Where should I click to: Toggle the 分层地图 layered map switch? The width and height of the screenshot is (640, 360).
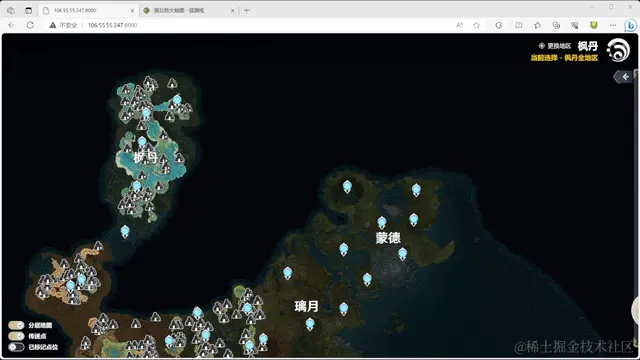click(x=16, y=325)
